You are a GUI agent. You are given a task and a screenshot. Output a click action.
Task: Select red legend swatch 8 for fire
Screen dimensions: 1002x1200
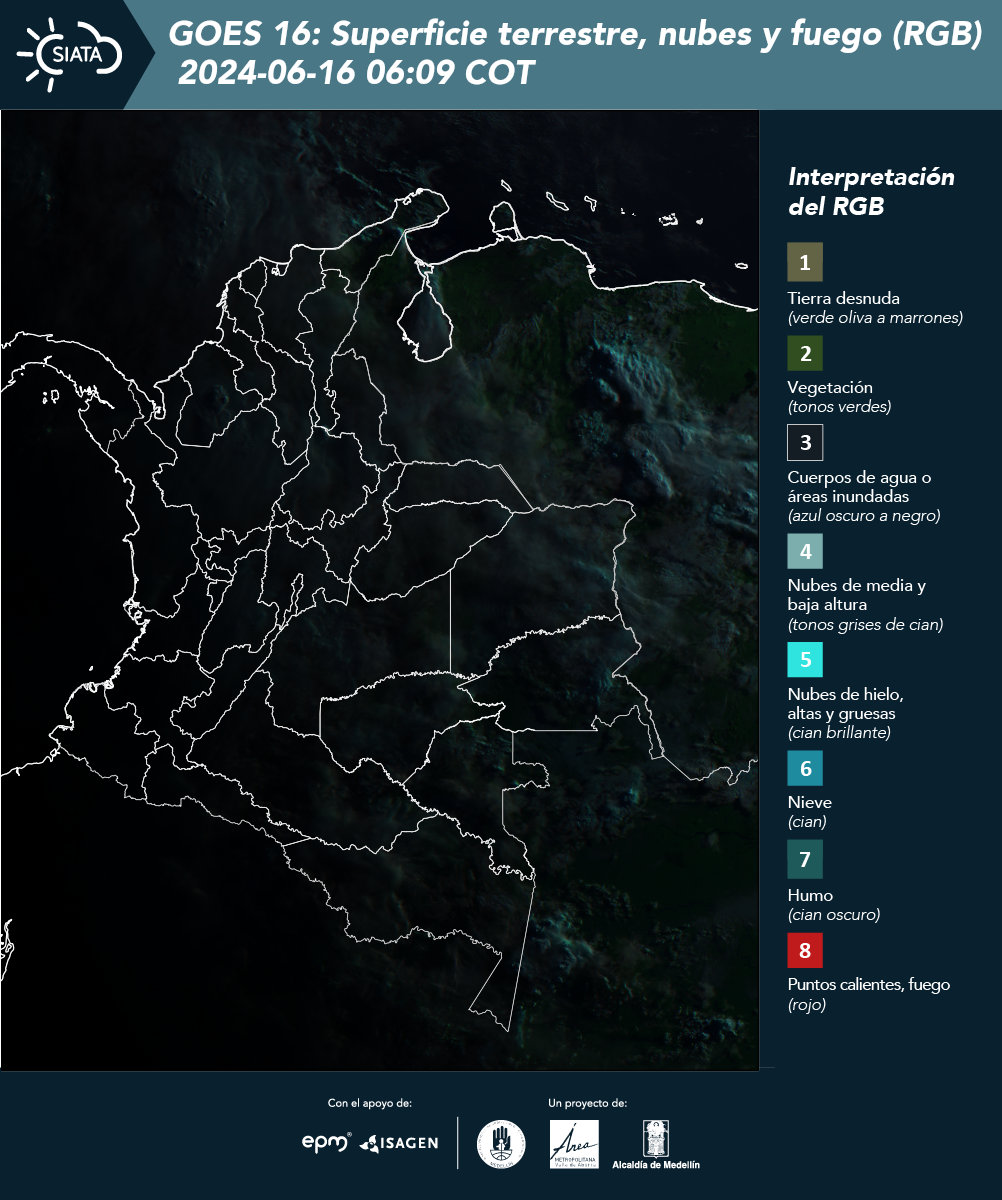click(x=805, y=949)
